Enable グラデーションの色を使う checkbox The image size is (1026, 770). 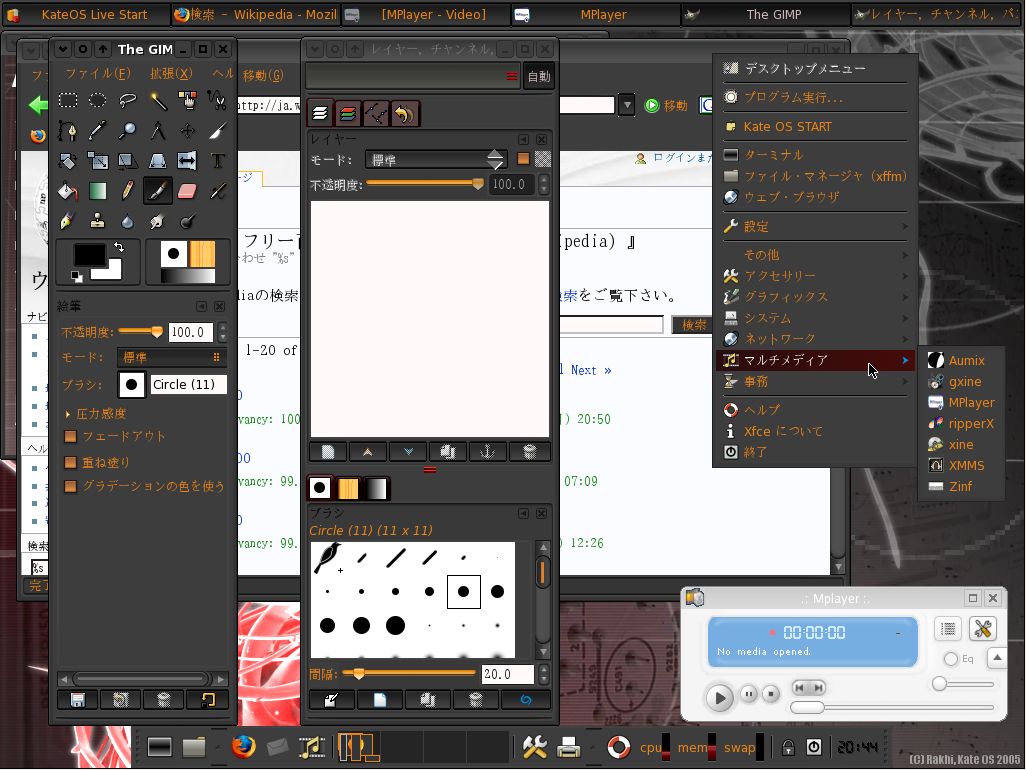pyautogui.click(x=71, y=486)
